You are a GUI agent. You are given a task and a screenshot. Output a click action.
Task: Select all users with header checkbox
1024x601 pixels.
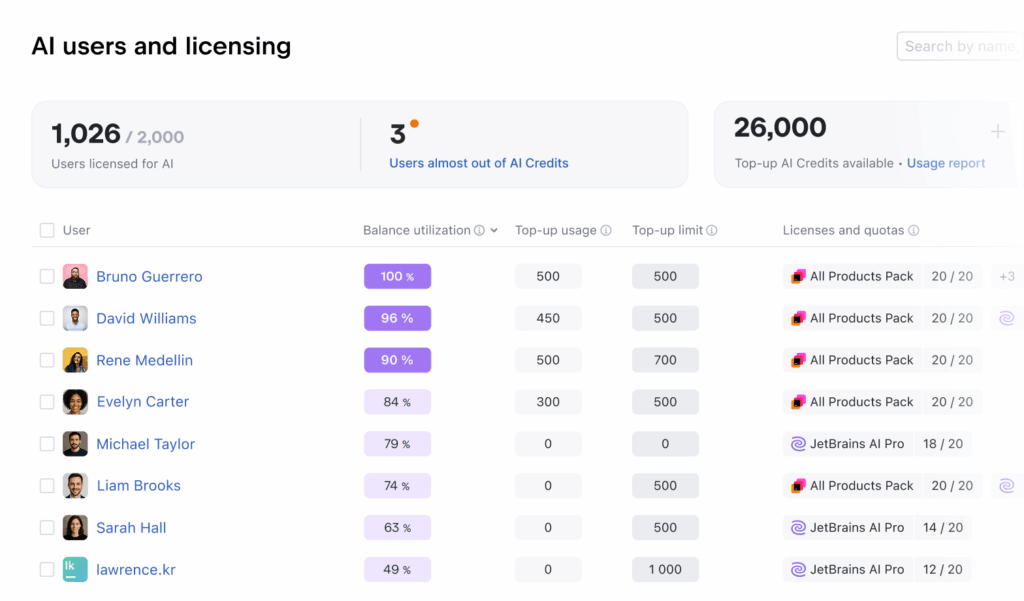(x=47, y=230)
